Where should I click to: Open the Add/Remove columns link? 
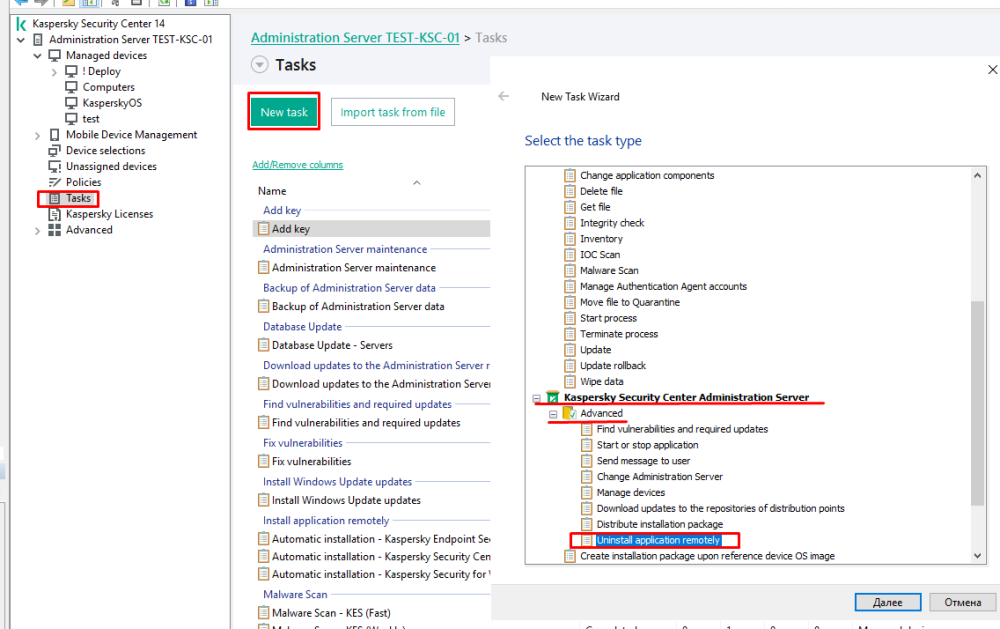tap(297, 165)
